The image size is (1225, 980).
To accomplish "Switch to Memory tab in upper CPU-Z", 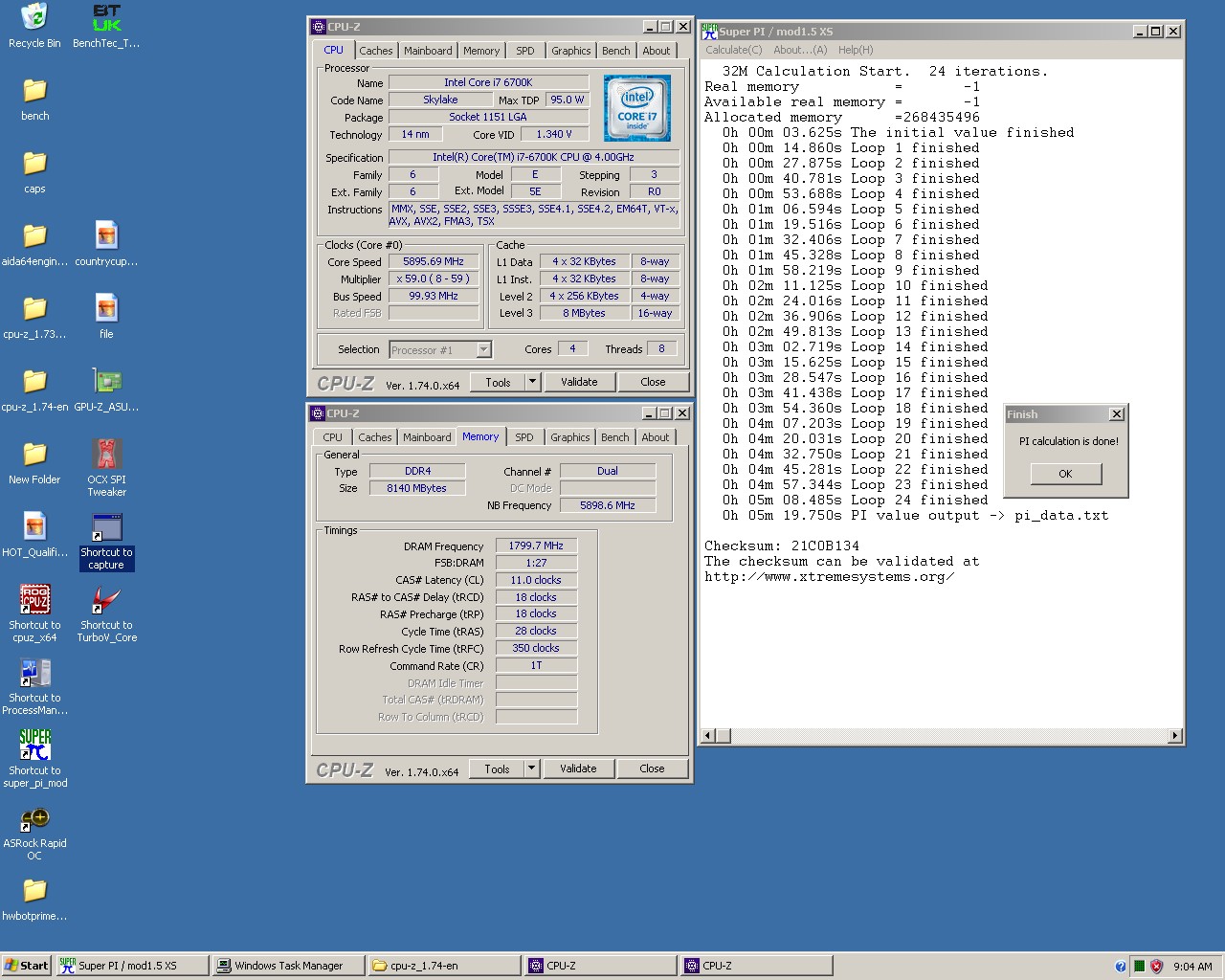I will 481,51.
